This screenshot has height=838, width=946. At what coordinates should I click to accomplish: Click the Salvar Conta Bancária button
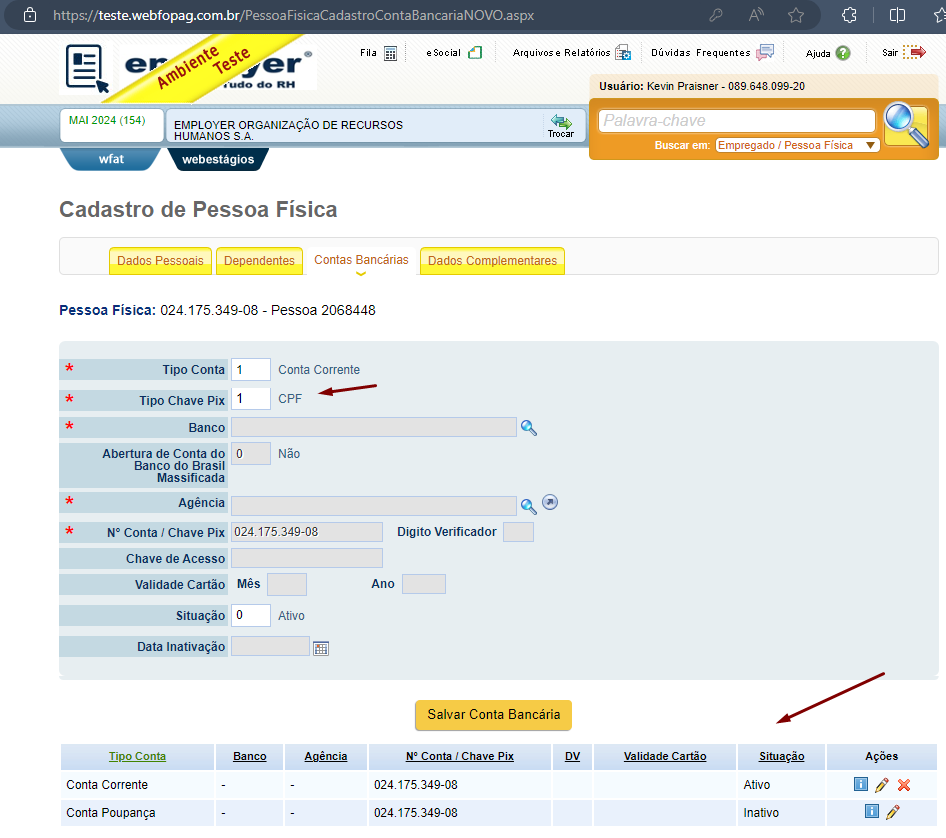pyautogui.click(x=494, y=715)
